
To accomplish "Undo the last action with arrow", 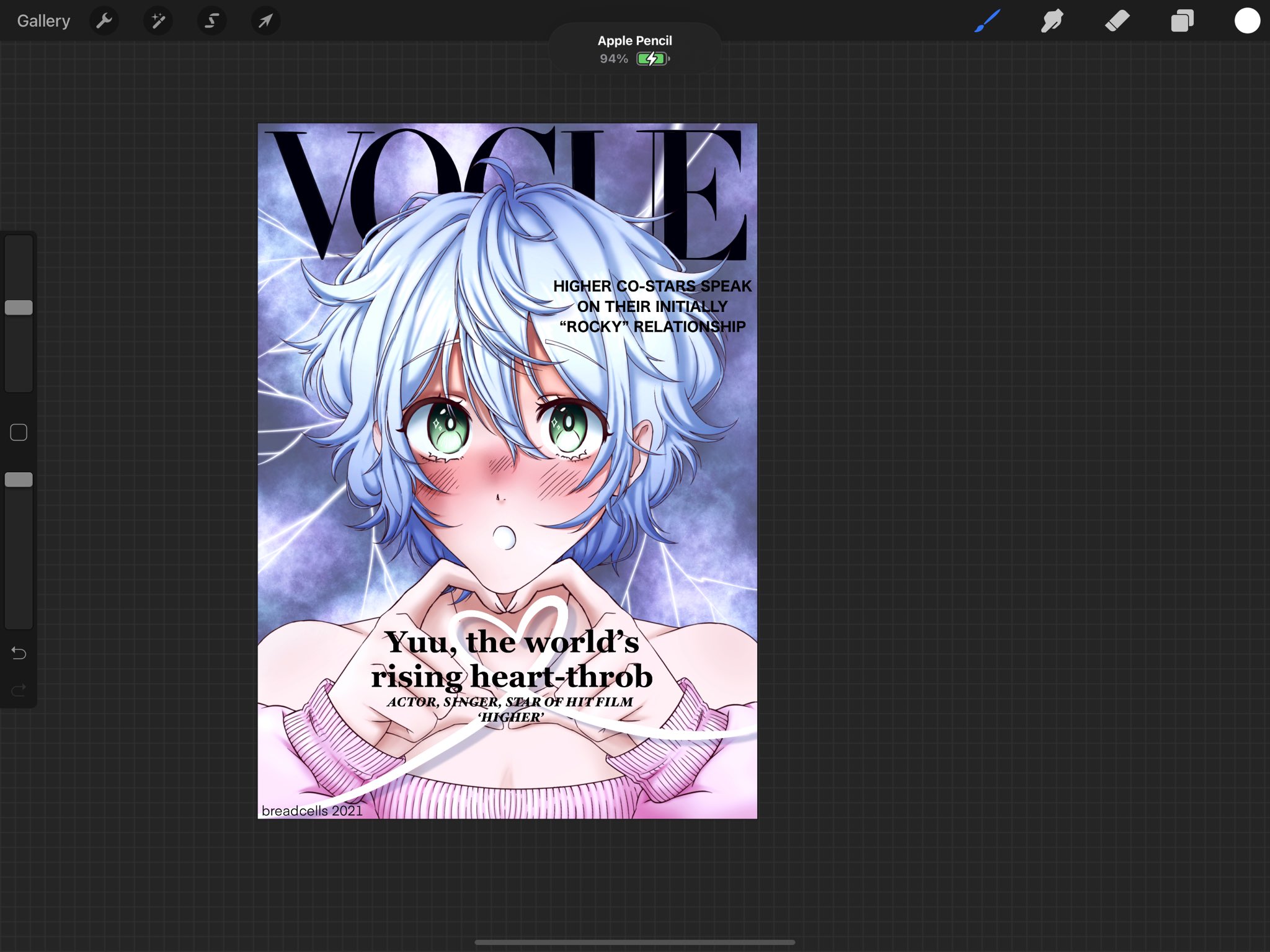I will click(19, 653).
